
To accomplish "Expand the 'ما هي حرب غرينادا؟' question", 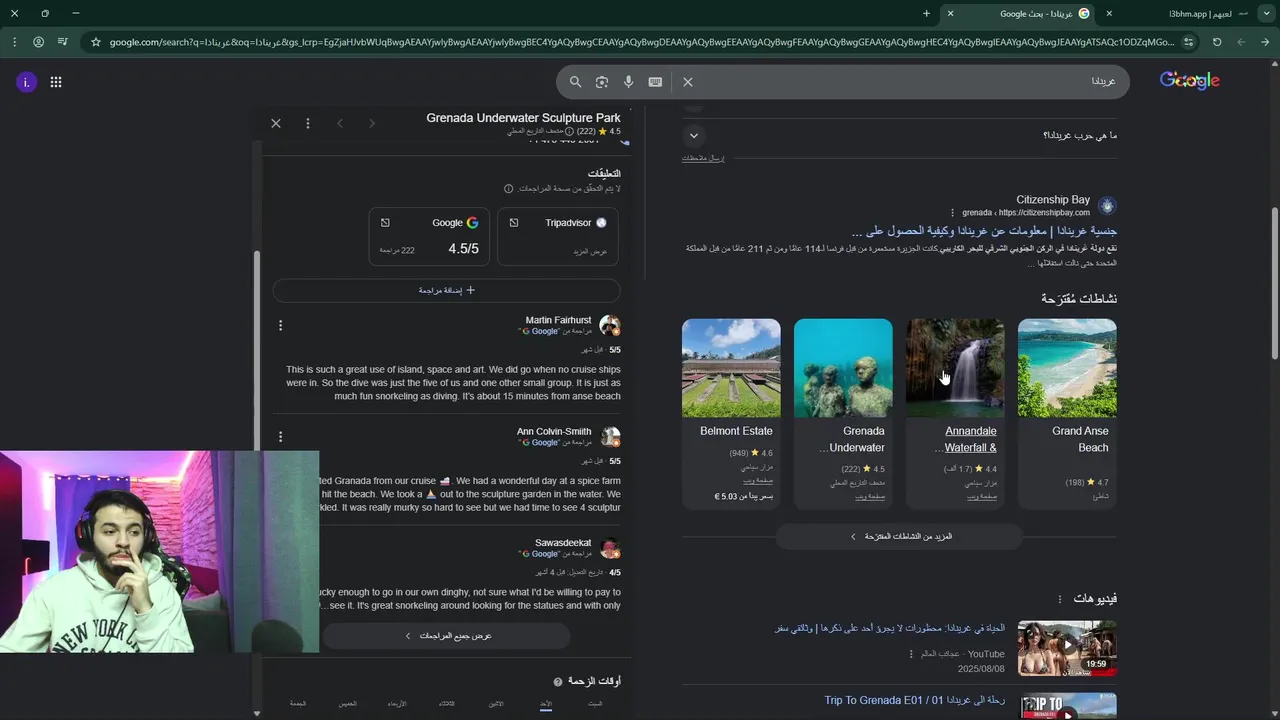I will (x=900, y=135).
